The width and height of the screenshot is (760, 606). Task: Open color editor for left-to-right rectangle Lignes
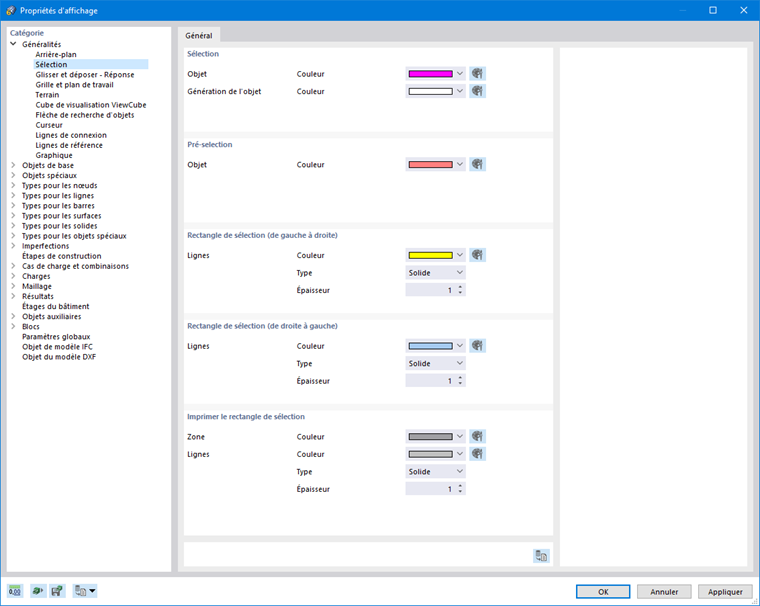477,255
